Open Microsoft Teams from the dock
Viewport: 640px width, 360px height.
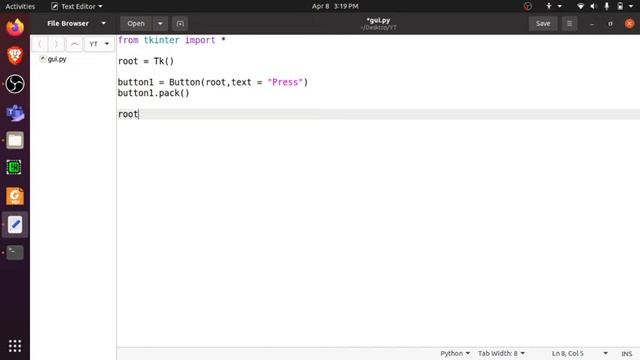(x=15, y=112)
